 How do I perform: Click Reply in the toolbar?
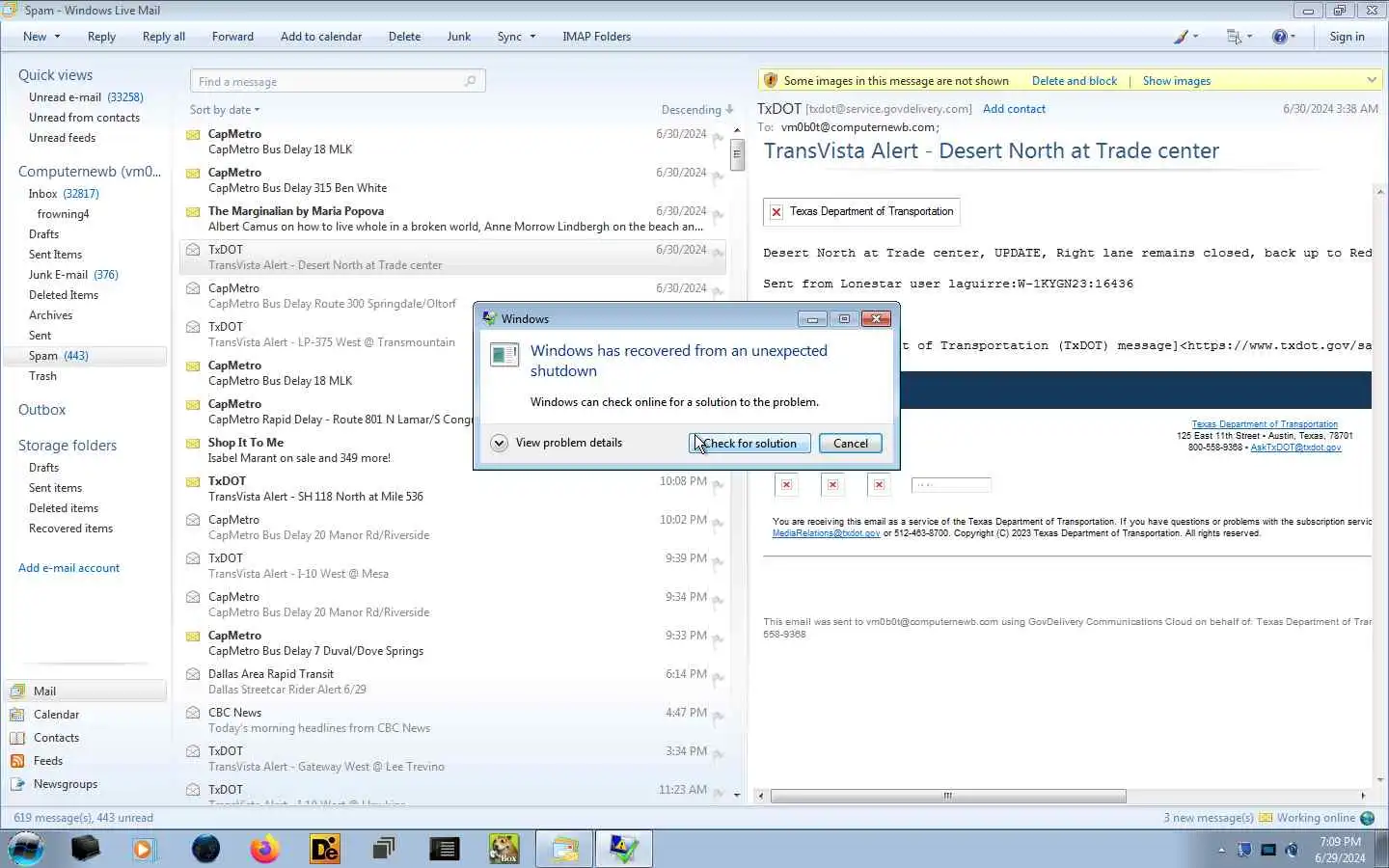pyautogui.click(x=101, y=37)
